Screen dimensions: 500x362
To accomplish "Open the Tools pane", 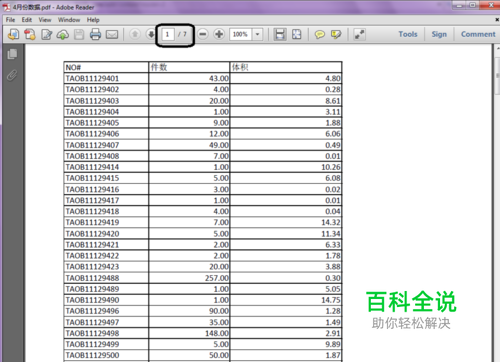I will (x=408, y=34).
